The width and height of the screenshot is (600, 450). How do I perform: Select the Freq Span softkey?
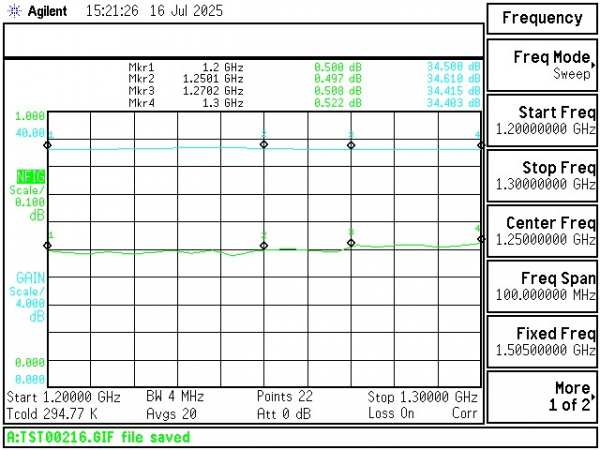pos(542,286)
